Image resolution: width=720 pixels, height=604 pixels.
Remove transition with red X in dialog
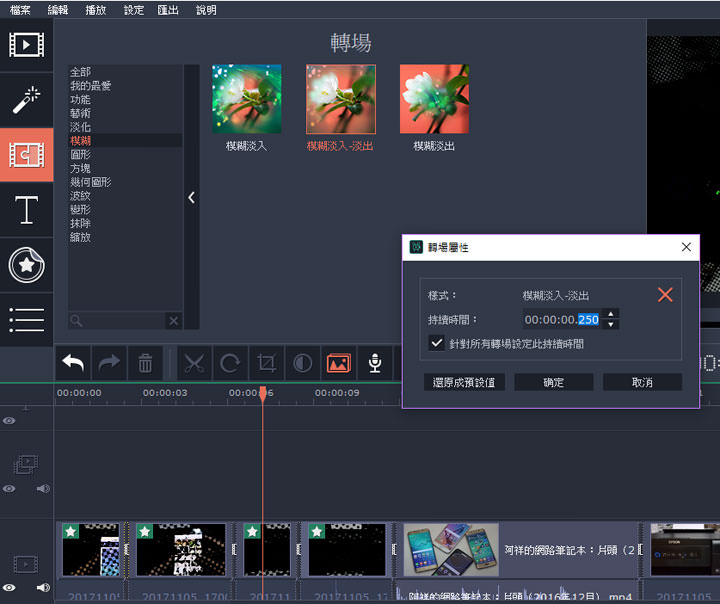click(665, 295)
